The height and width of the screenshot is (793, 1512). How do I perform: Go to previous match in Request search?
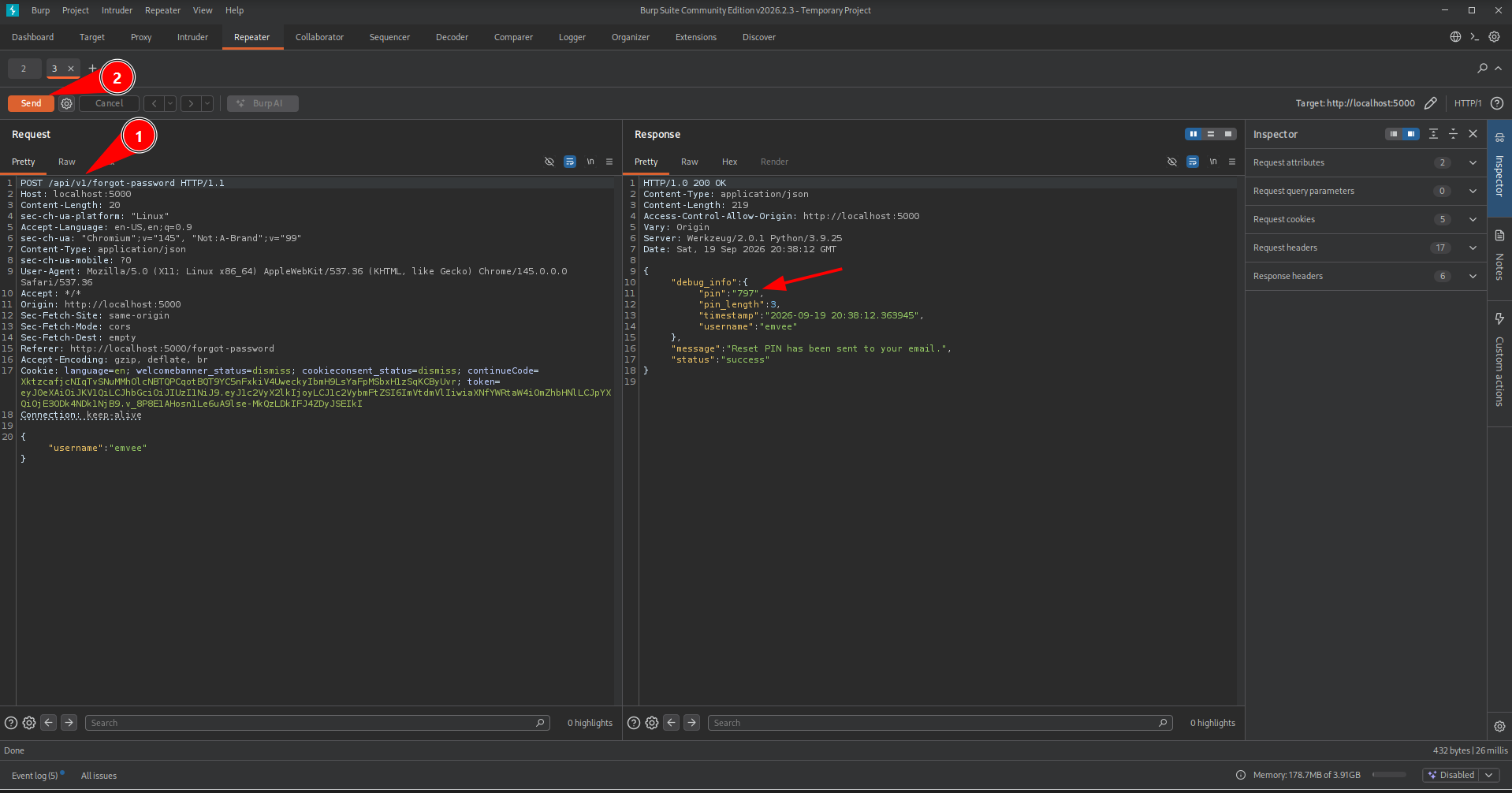tap(49, 722)
